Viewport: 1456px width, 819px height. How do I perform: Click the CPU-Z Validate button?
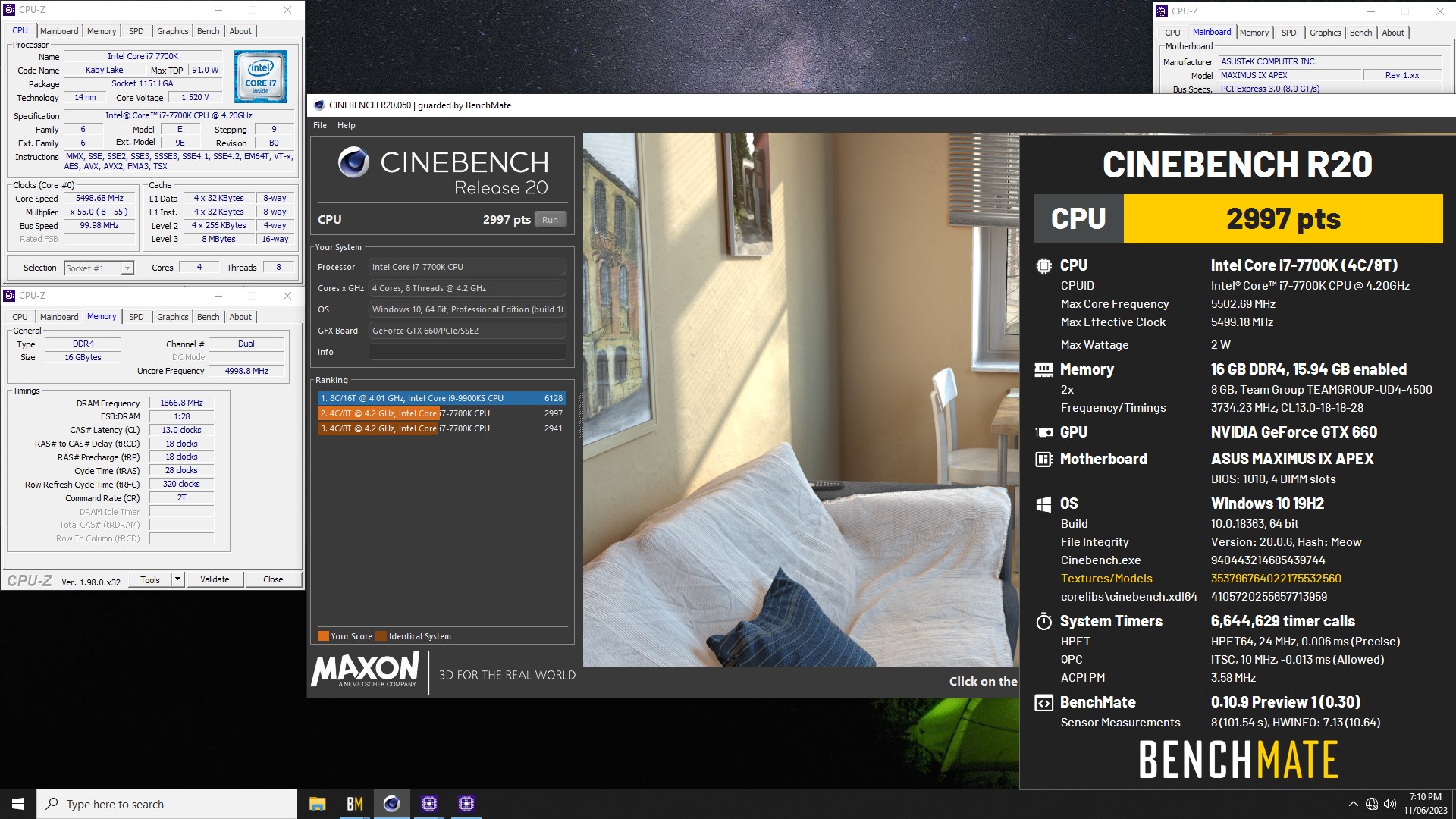click(x=215, y=579)
